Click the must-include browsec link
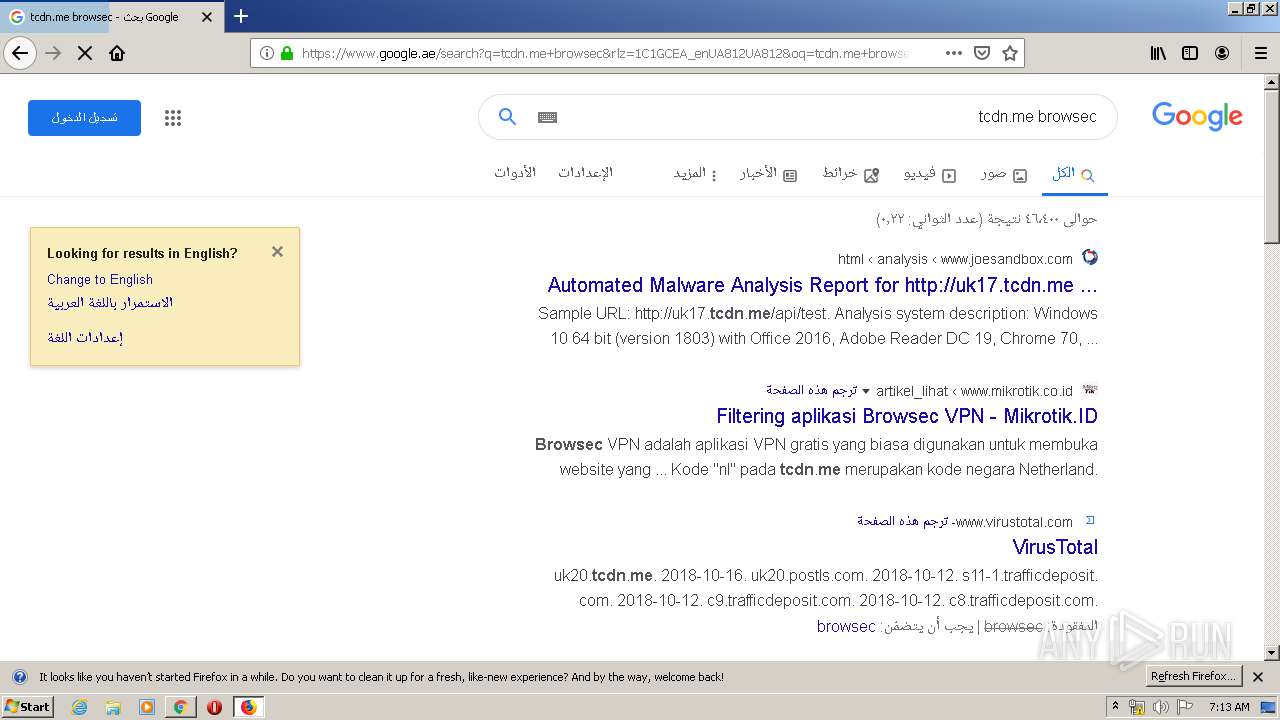This screenshot has height=720, width=1280. (x=846, y=627)
